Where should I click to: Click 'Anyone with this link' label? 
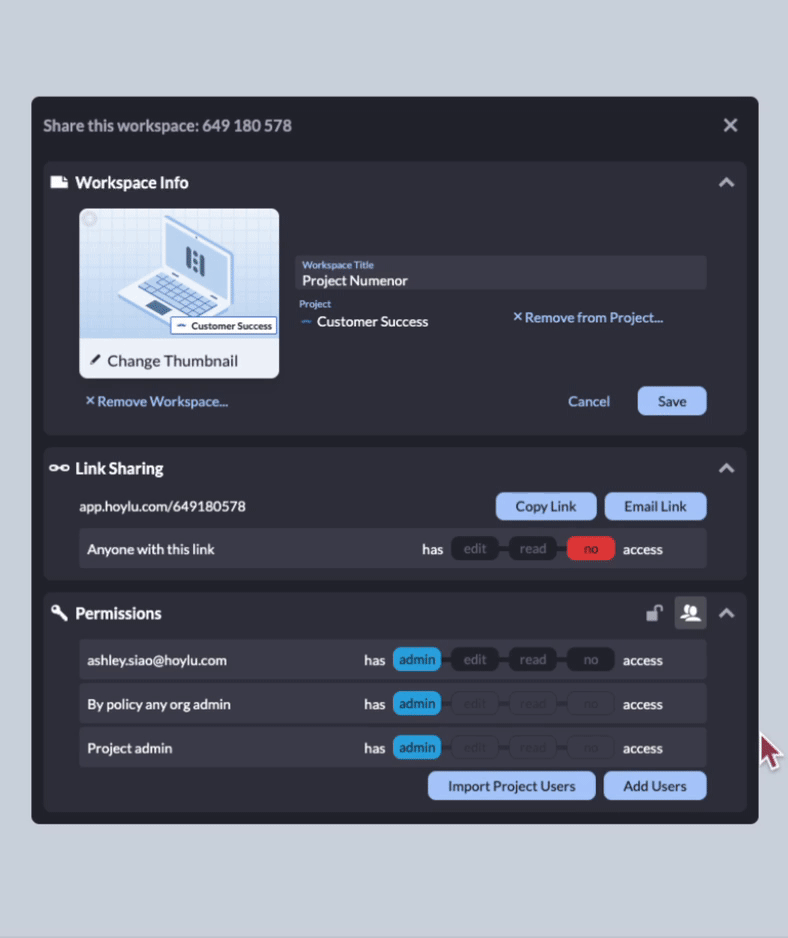click(151, 549)
